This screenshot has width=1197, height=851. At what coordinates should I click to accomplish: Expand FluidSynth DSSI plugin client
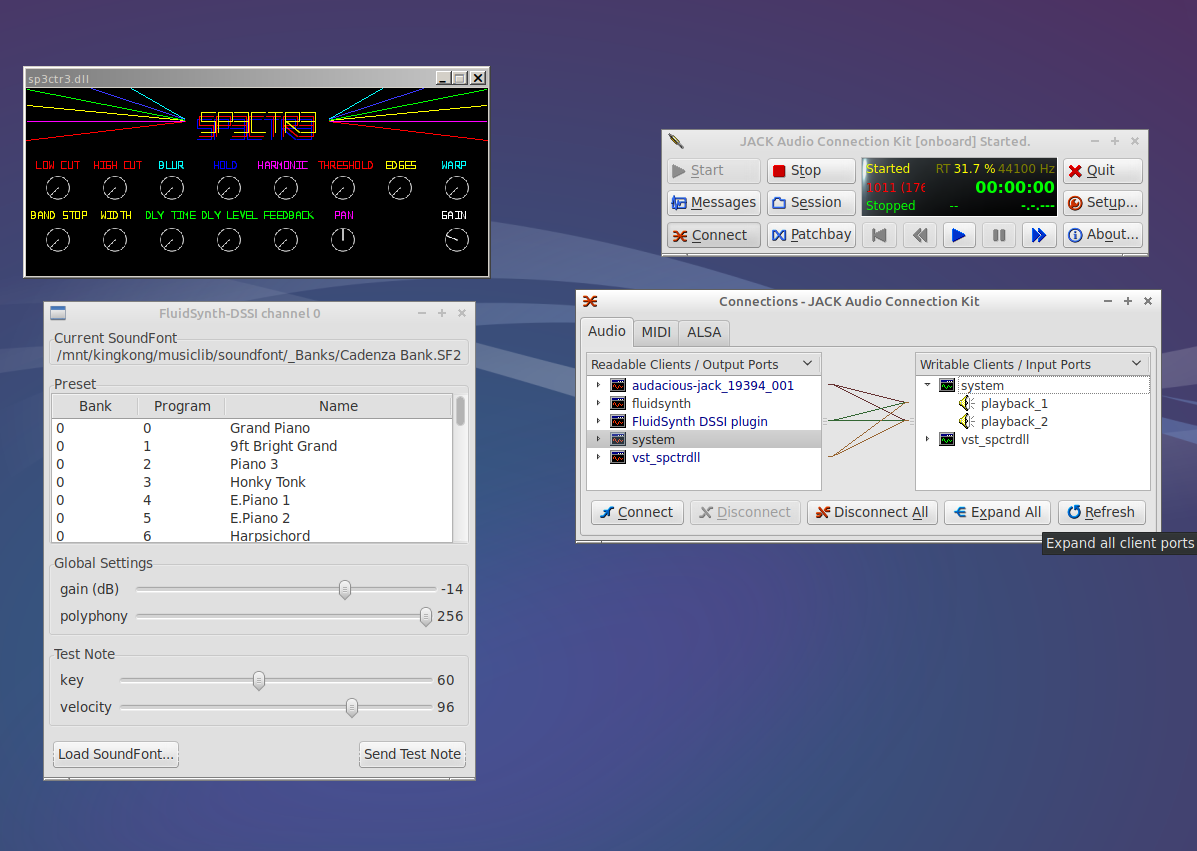point(598,421)
